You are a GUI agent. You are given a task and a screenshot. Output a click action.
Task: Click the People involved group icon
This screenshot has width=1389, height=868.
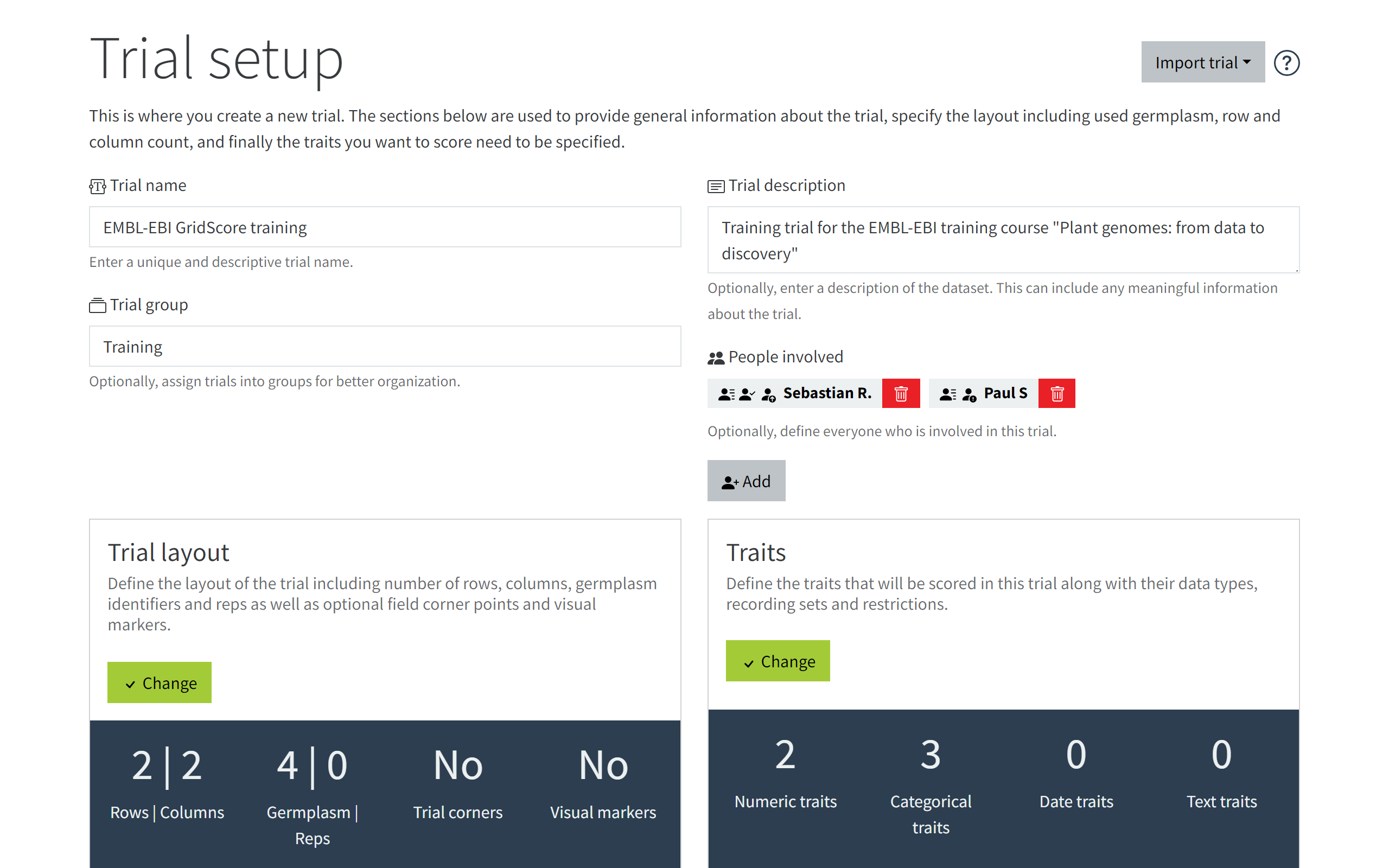pyautogui.click(x=716, y=358)
